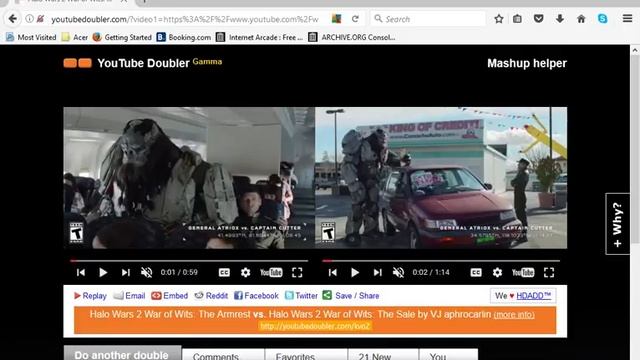Play the left video
640x360 pixels.
point(103,272)
